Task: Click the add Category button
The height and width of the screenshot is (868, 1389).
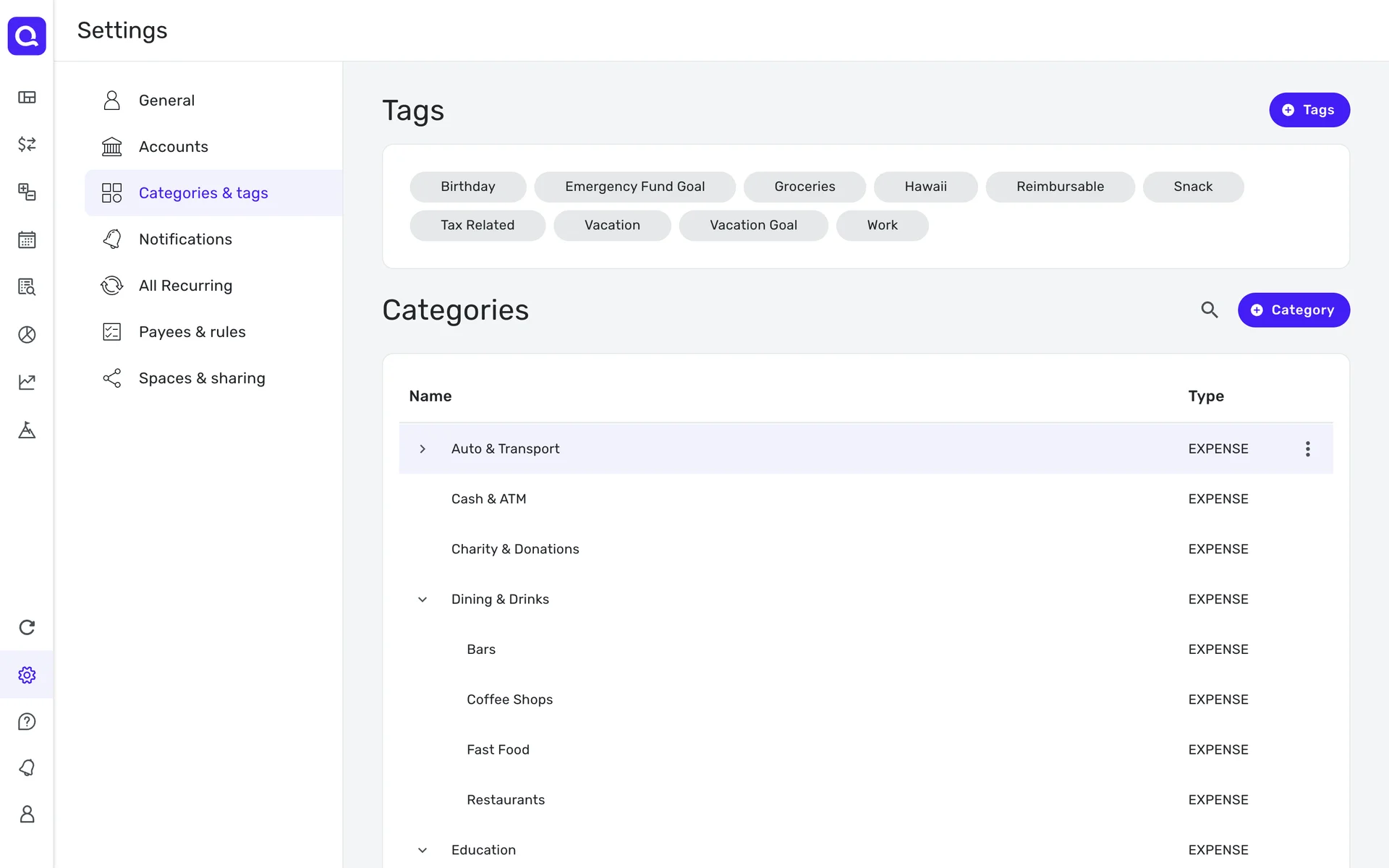Action: pos(1293,310)
